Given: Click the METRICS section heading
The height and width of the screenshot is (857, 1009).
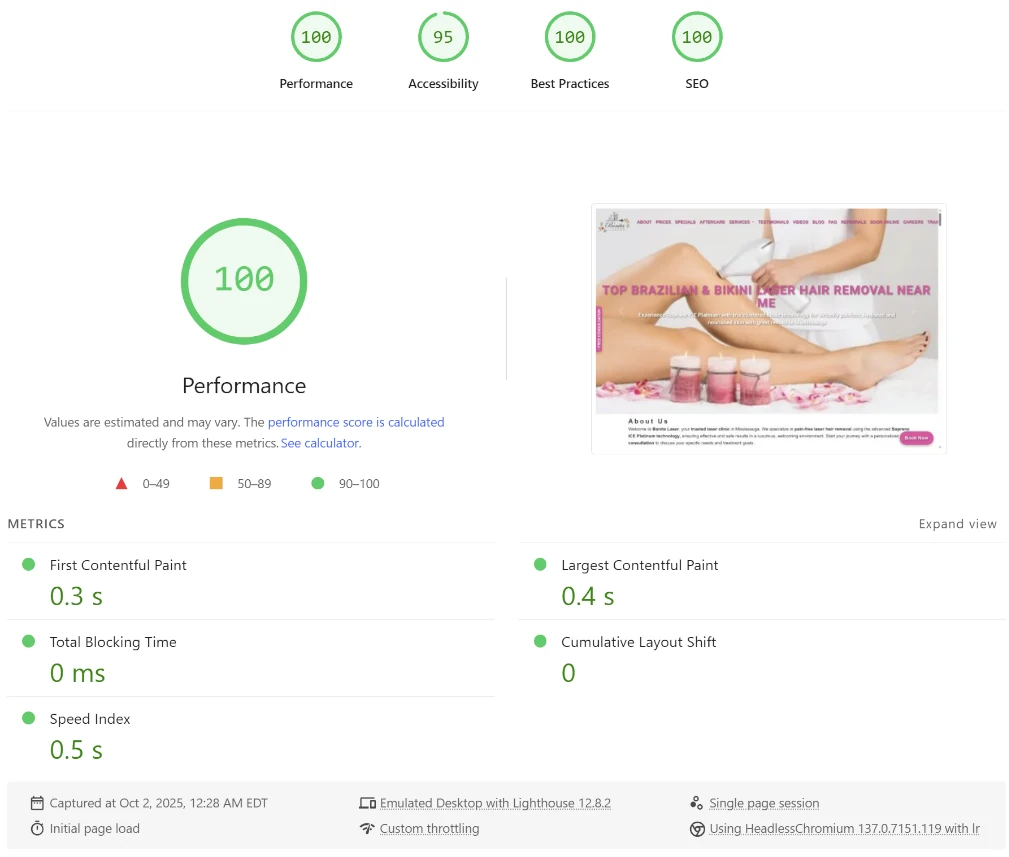Looking at the screenshot, I should click(x=36, y=524).
